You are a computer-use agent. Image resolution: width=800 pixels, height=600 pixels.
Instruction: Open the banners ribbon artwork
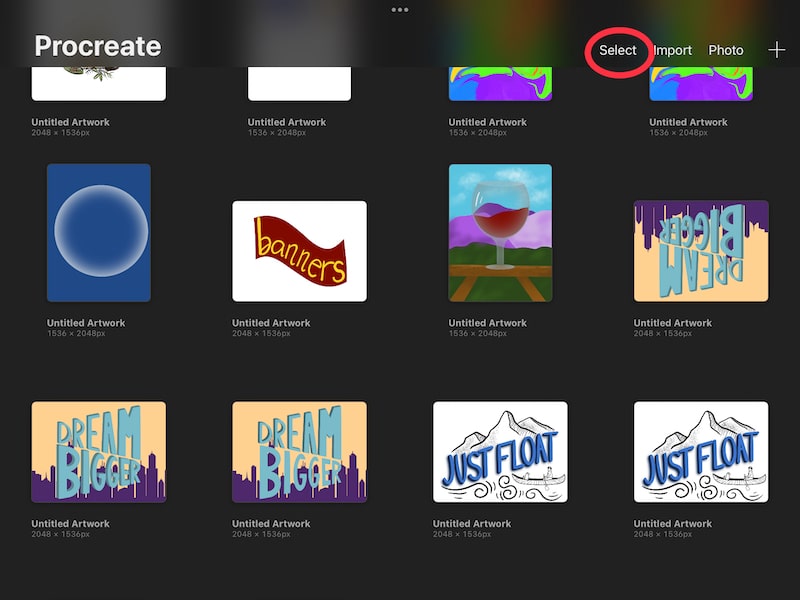[299, 251]
